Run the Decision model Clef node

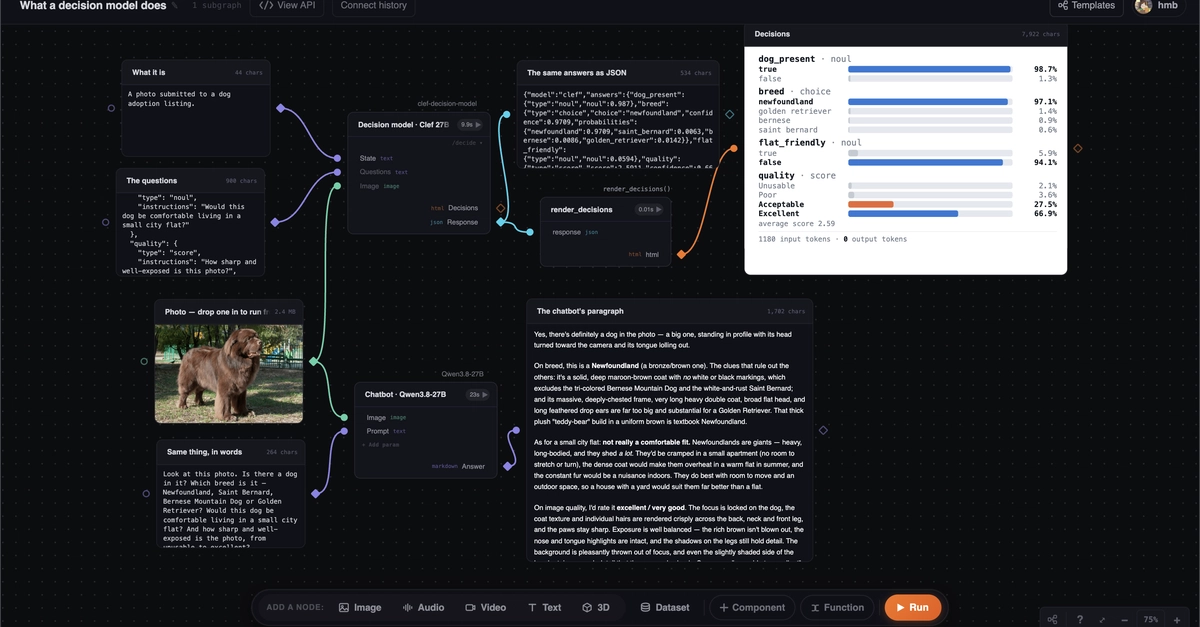470,125
